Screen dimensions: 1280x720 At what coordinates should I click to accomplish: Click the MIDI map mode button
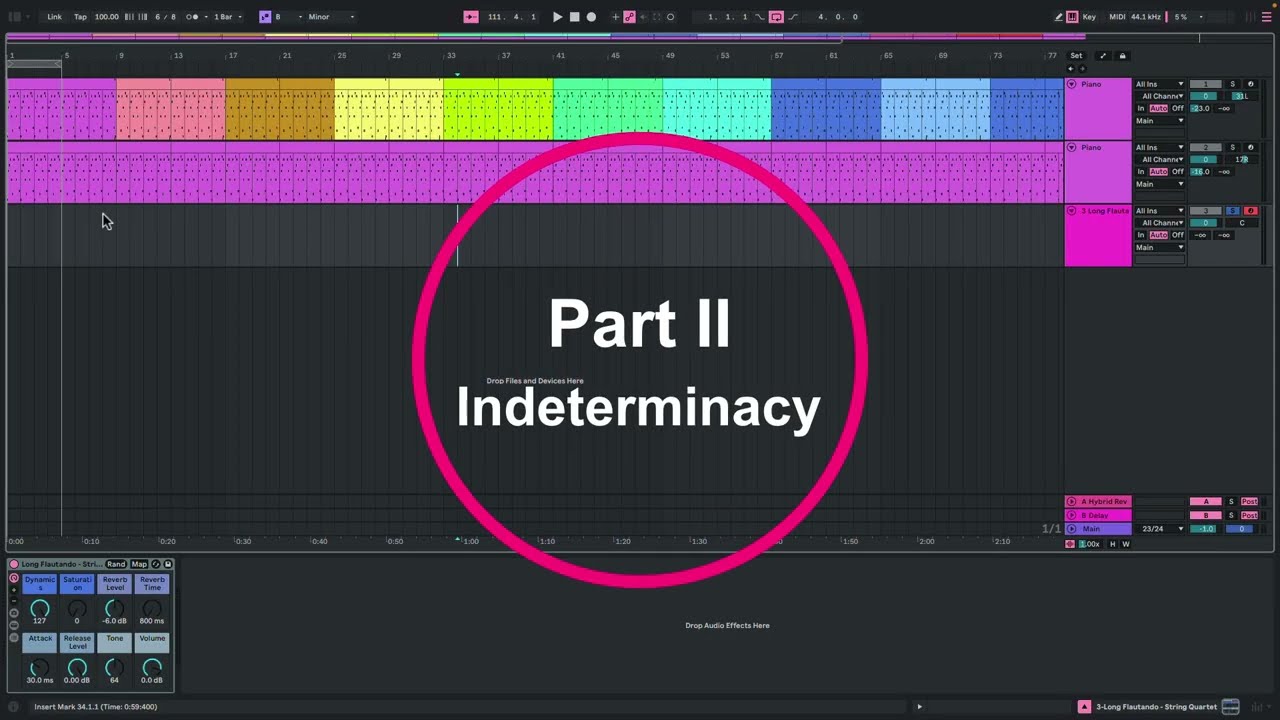[x=1117, y=17]
